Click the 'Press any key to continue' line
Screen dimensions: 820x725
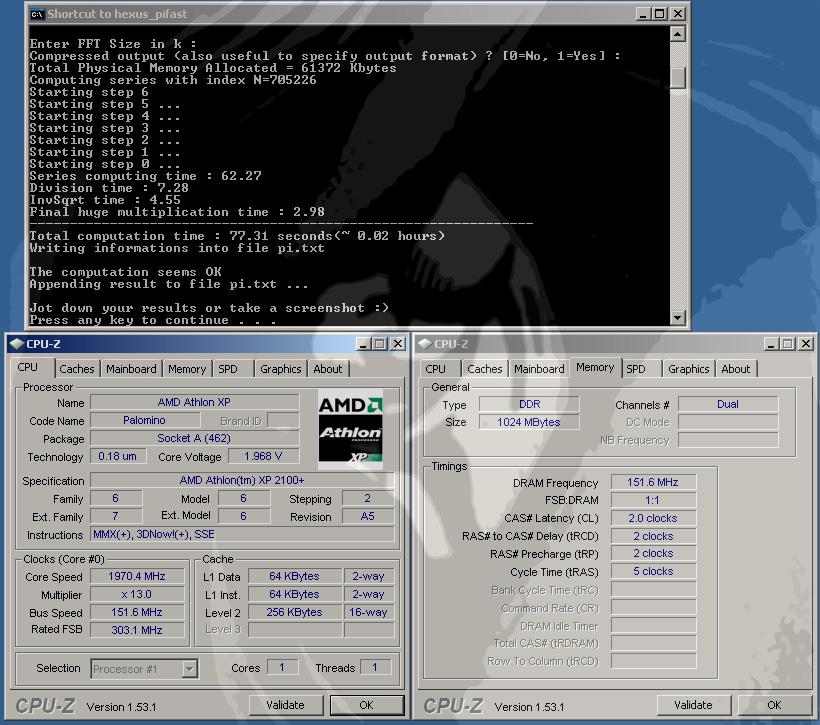[x=153, y=320]
